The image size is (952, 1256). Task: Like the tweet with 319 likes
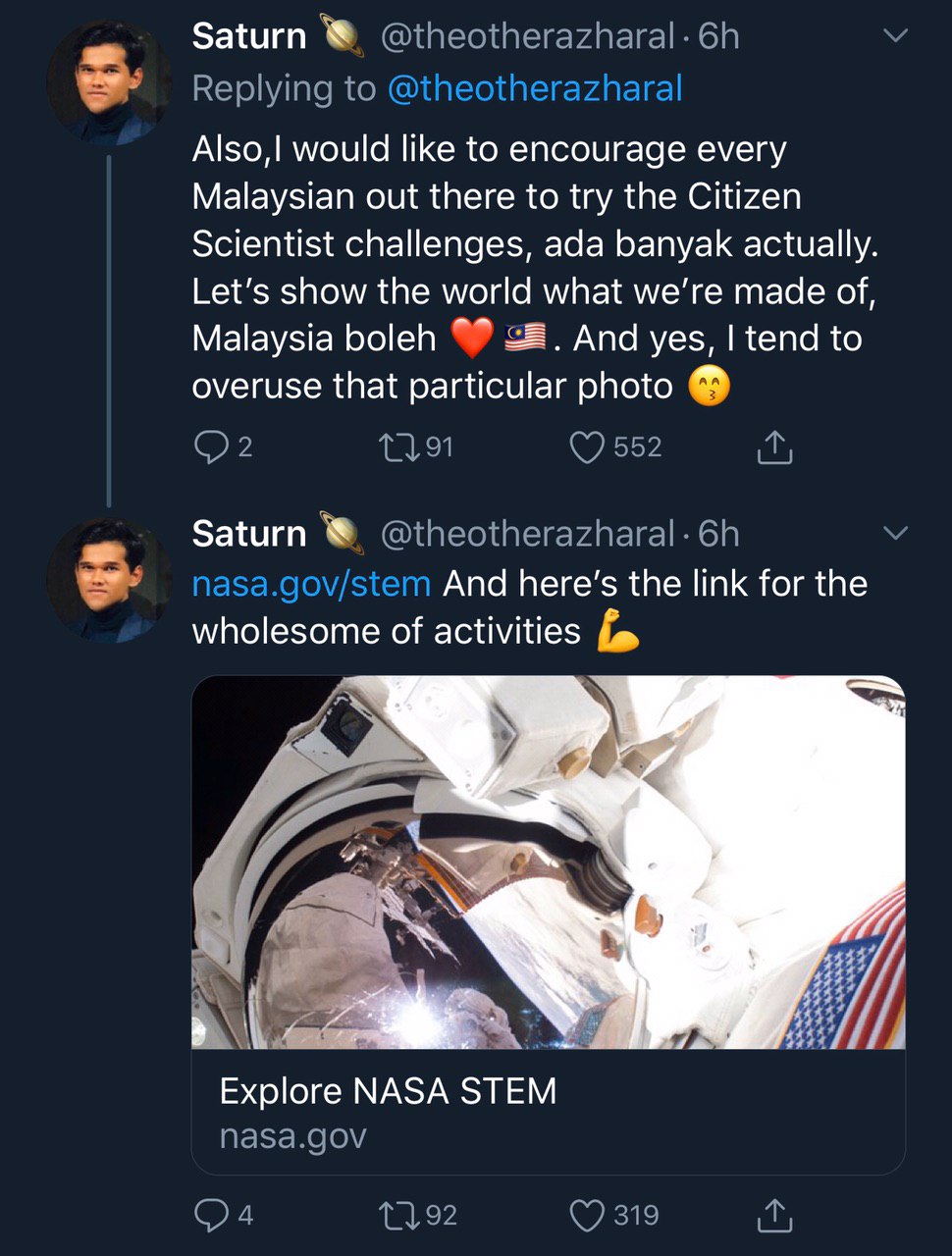[x=587, y=1216]
